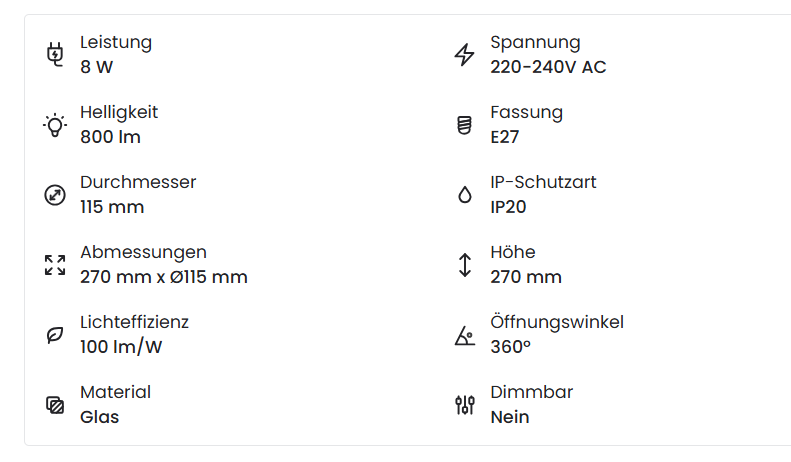
Task: Select the sliders icon next to Dimmbar
Action: (465, 405)
